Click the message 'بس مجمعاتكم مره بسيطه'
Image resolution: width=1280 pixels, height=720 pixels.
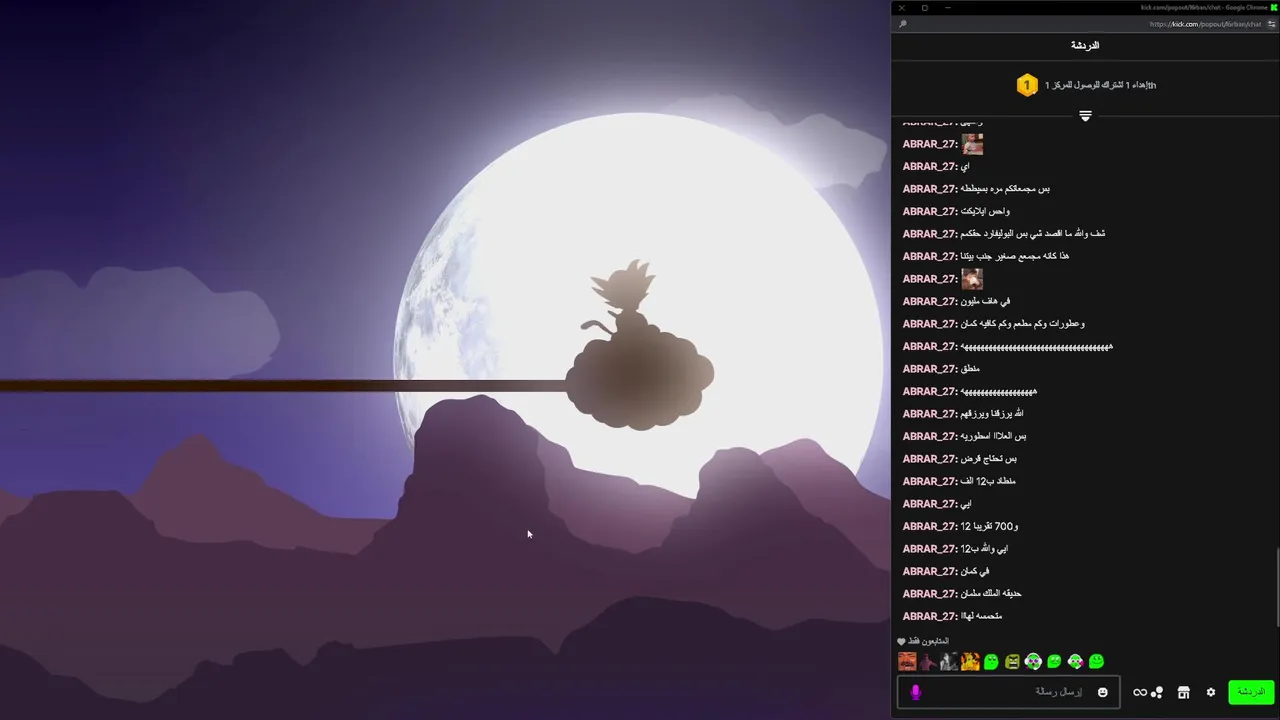pos(1005,189)
